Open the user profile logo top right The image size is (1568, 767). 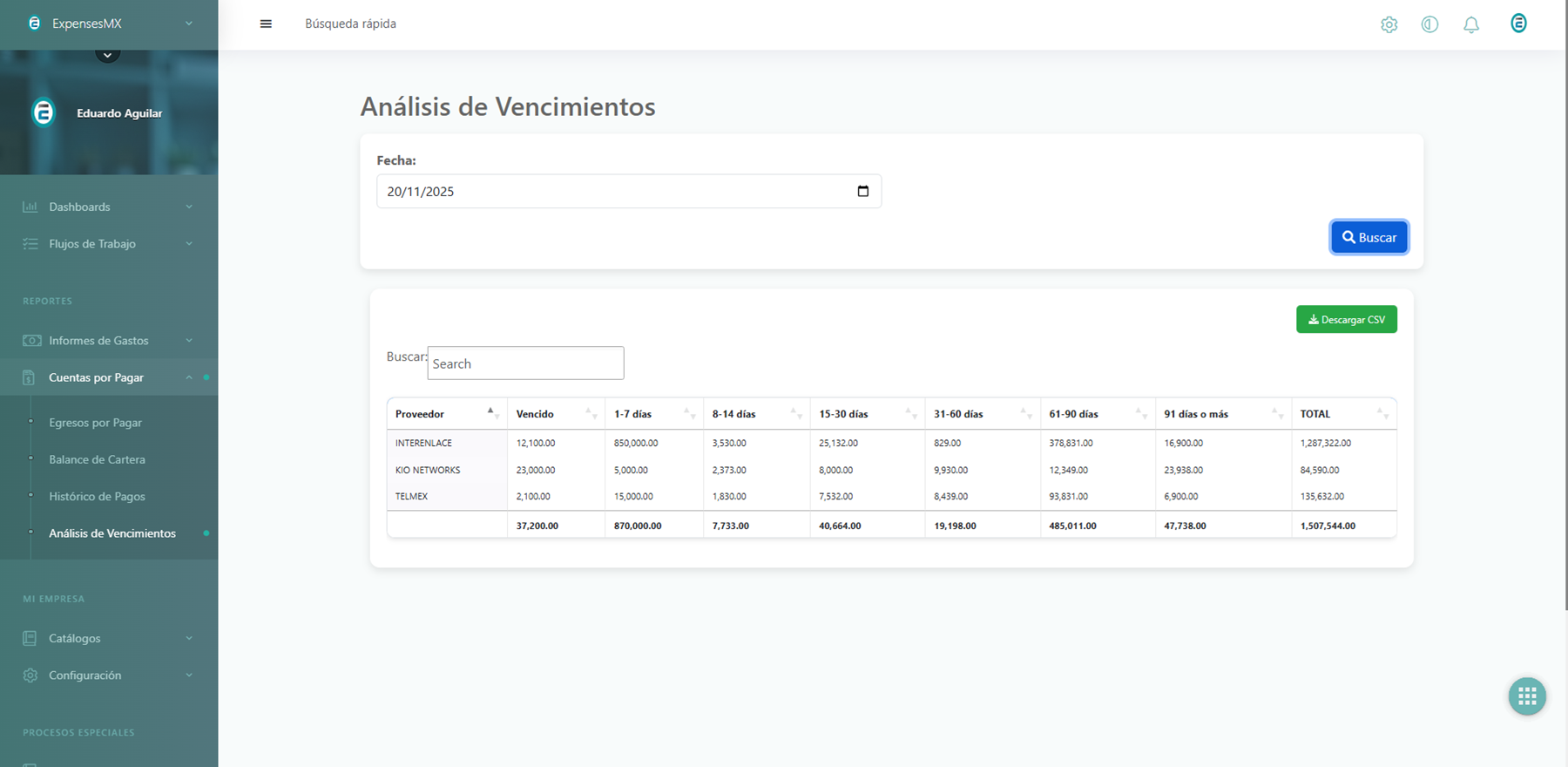point(1518,24)
